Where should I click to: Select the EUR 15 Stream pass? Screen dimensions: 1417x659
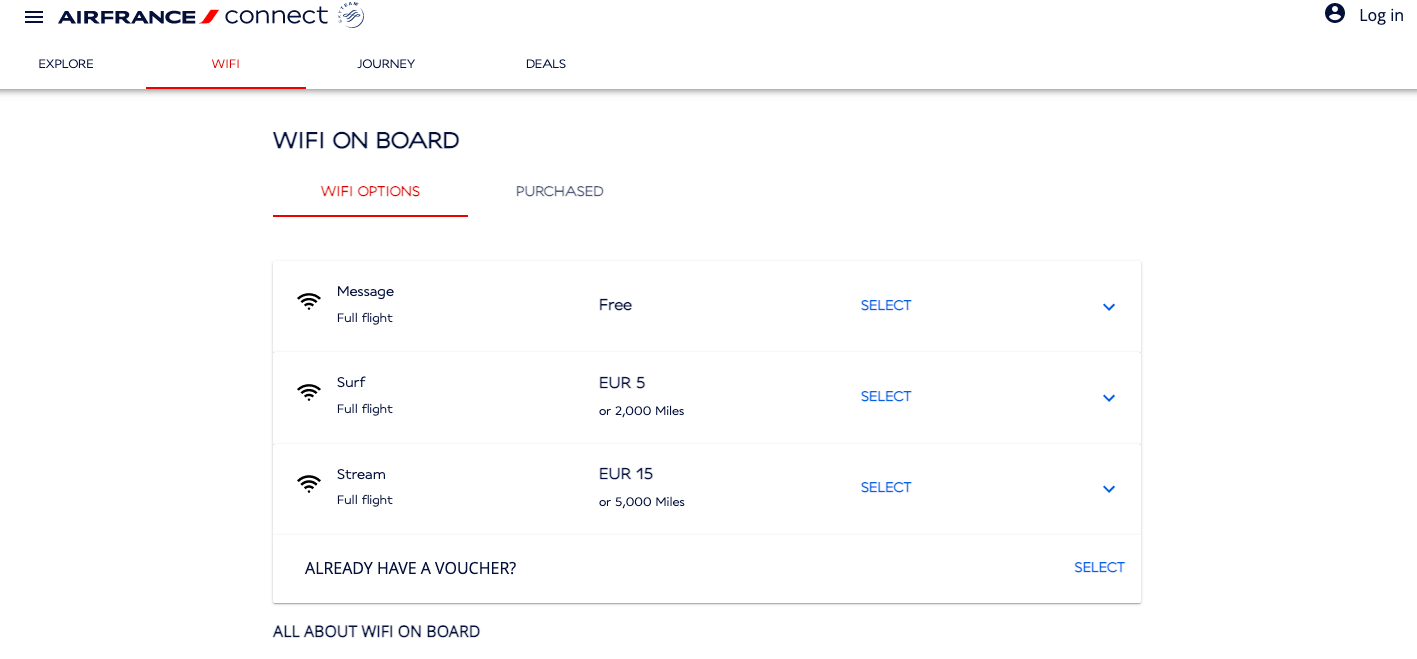pyautogui.click(x=886, y=488)
